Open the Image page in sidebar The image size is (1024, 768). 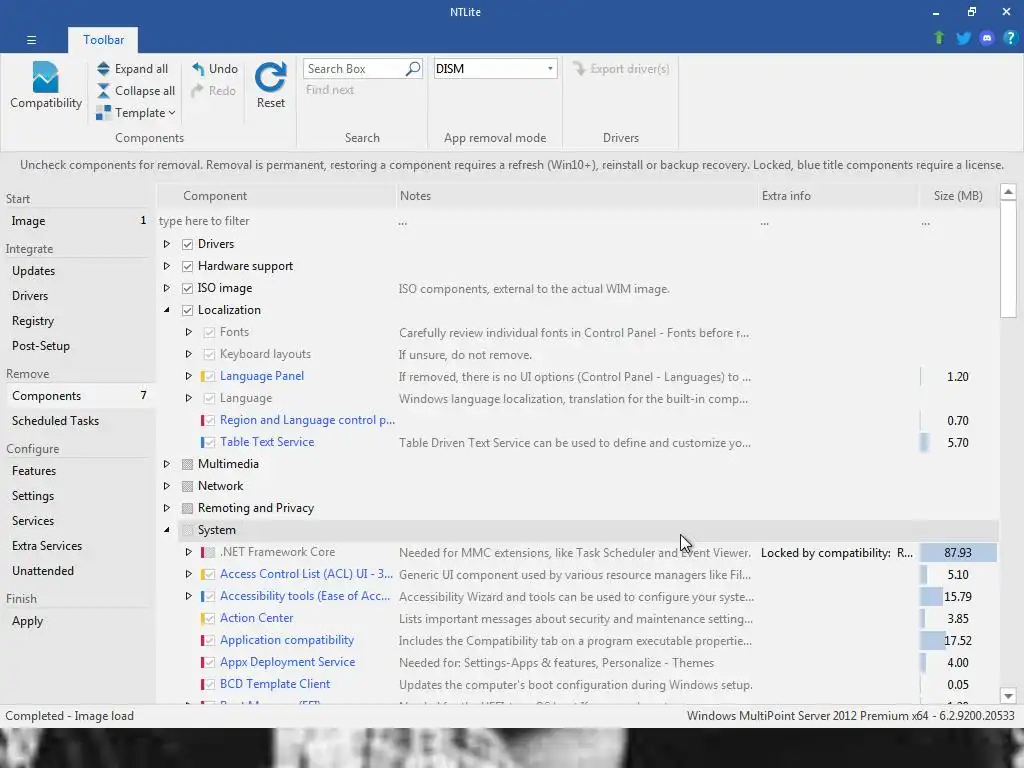(x=77, y=221)
